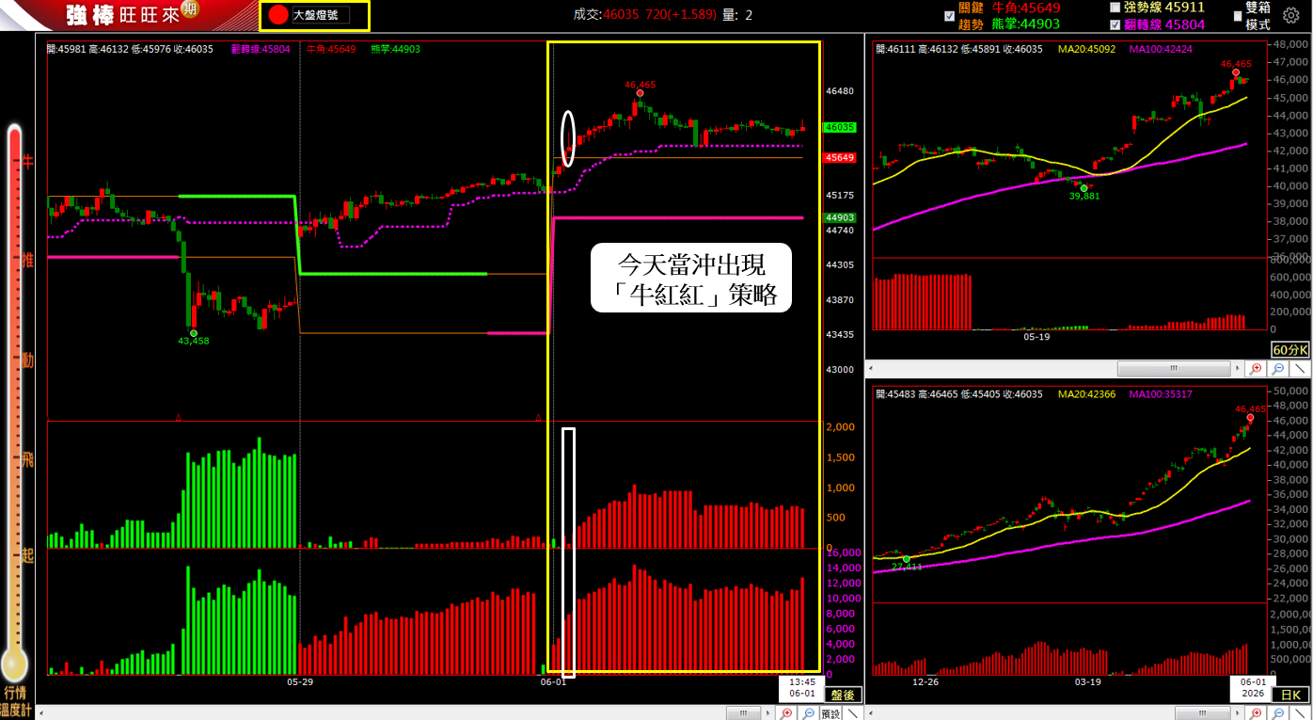
Task: Select line drawing tool for 60分K chart
Action: tap(1298, 368)
